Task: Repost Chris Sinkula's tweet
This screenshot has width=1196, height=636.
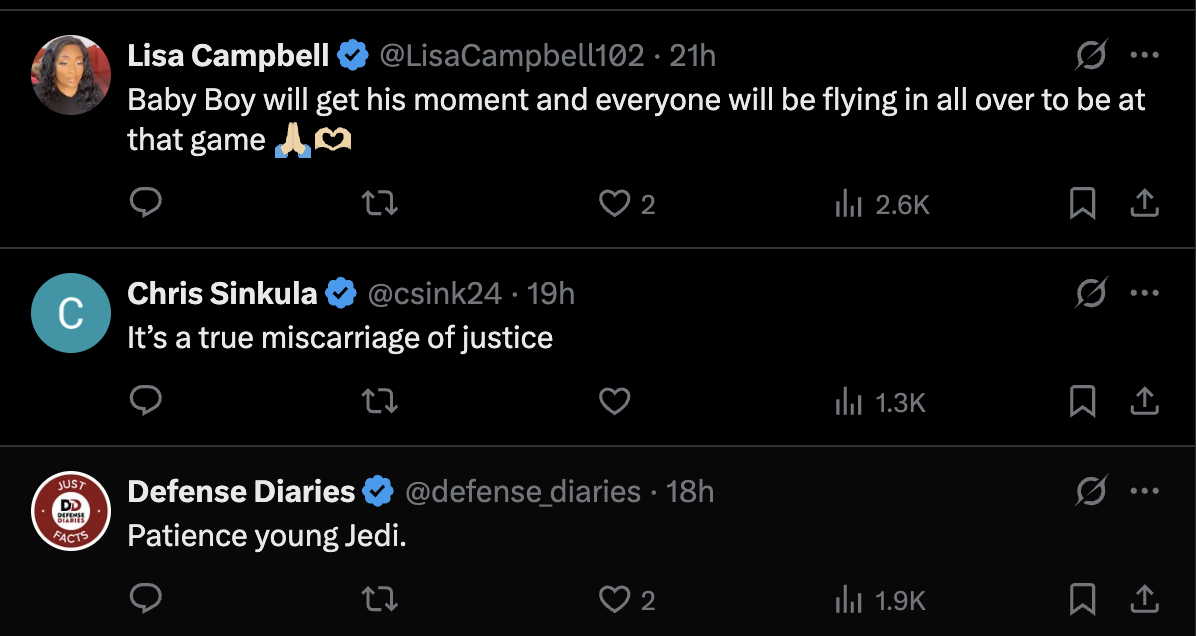Action: tap(380, 402)
